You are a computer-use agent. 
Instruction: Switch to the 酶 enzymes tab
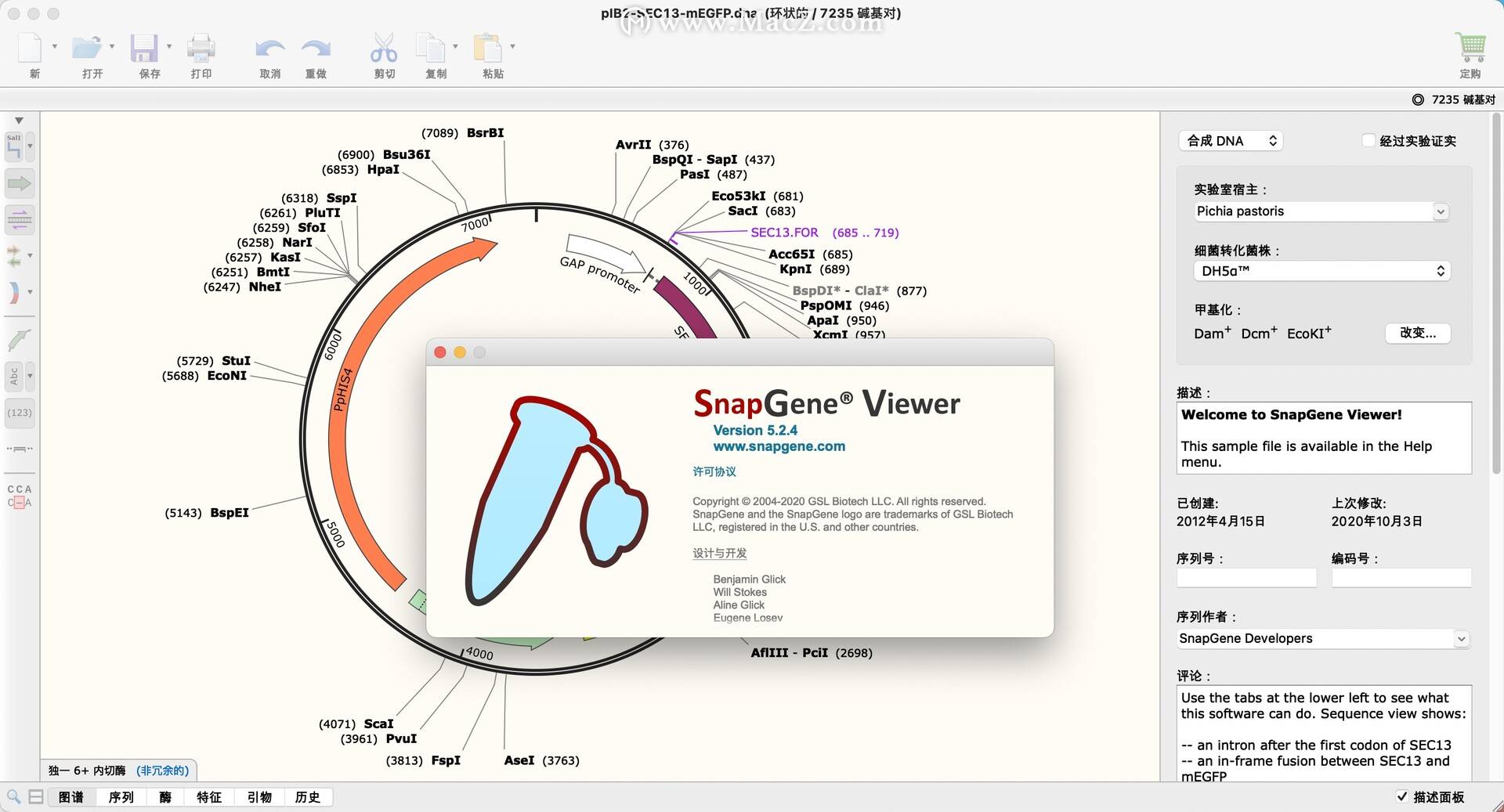point(164,796)
